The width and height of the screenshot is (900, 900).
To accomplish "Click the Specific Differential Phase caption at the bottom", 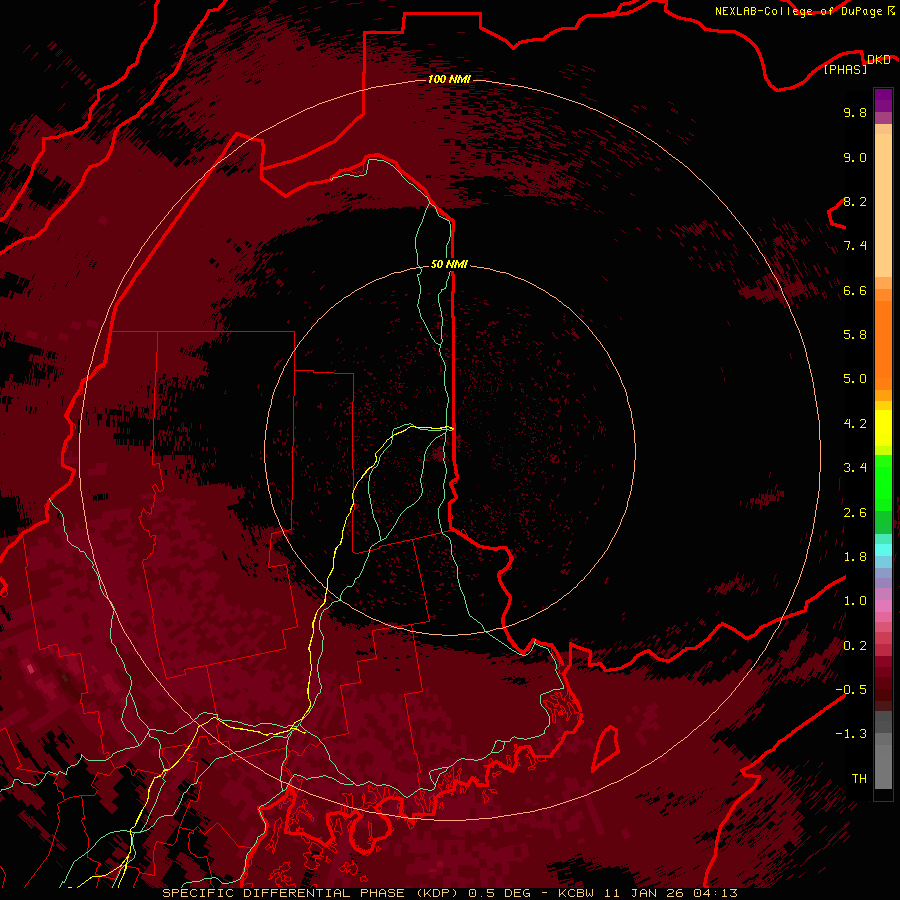I will pyautogui.click(x=449, y=893).
